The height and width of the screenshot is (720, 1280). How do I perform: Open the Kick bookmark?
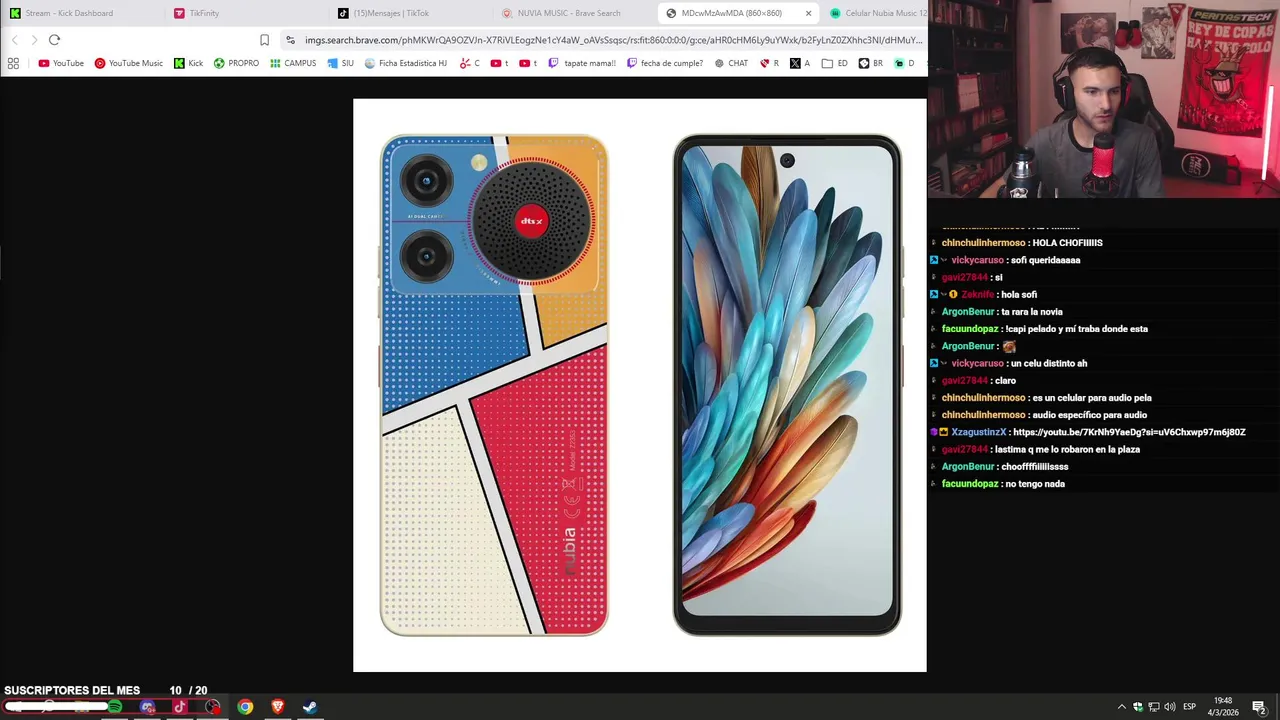(x=188, y=63)
